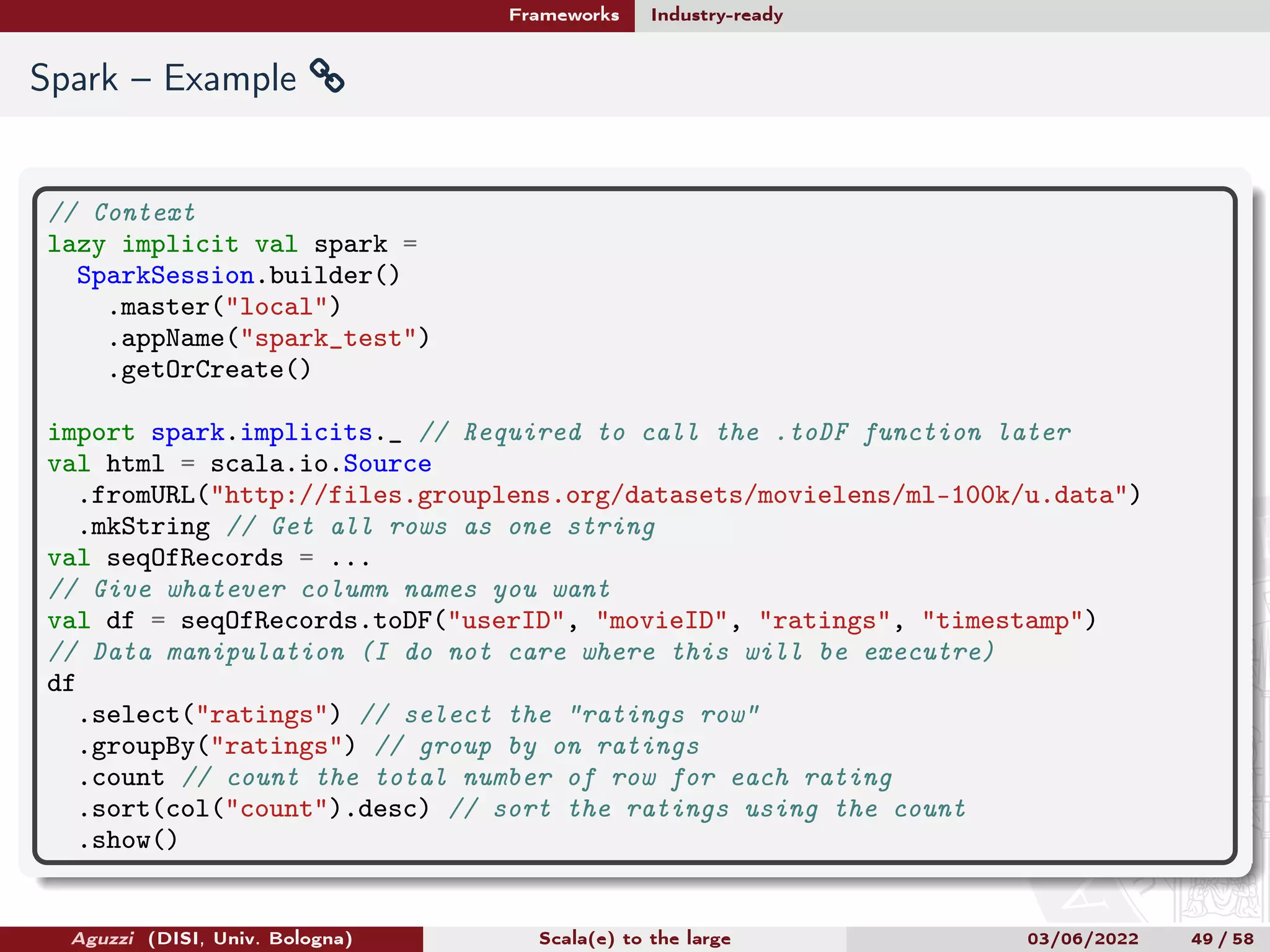
Task: Click the .groupBy("ratings") call
Action: [x=217, y=746]
